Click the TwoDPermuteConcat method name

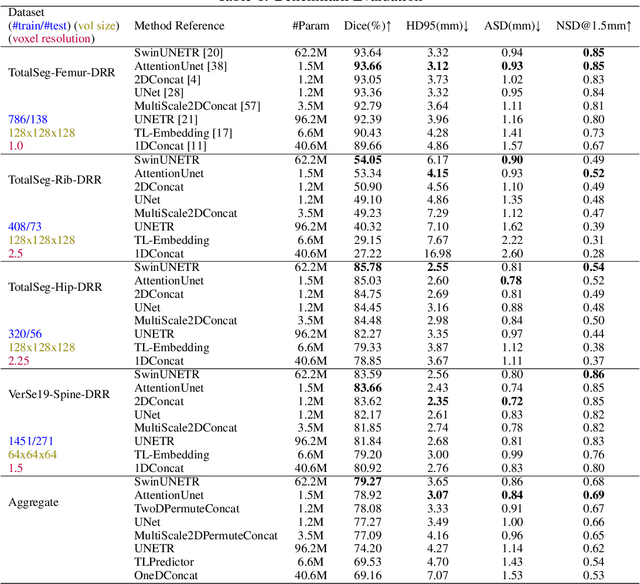pyautogui.click(x=187, y=508)
